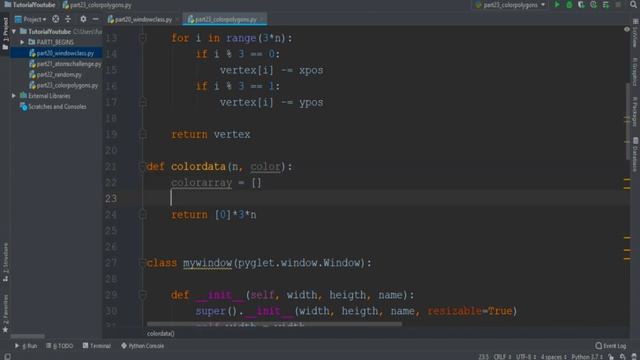Open the Run tool window

[x=26, y=346]
